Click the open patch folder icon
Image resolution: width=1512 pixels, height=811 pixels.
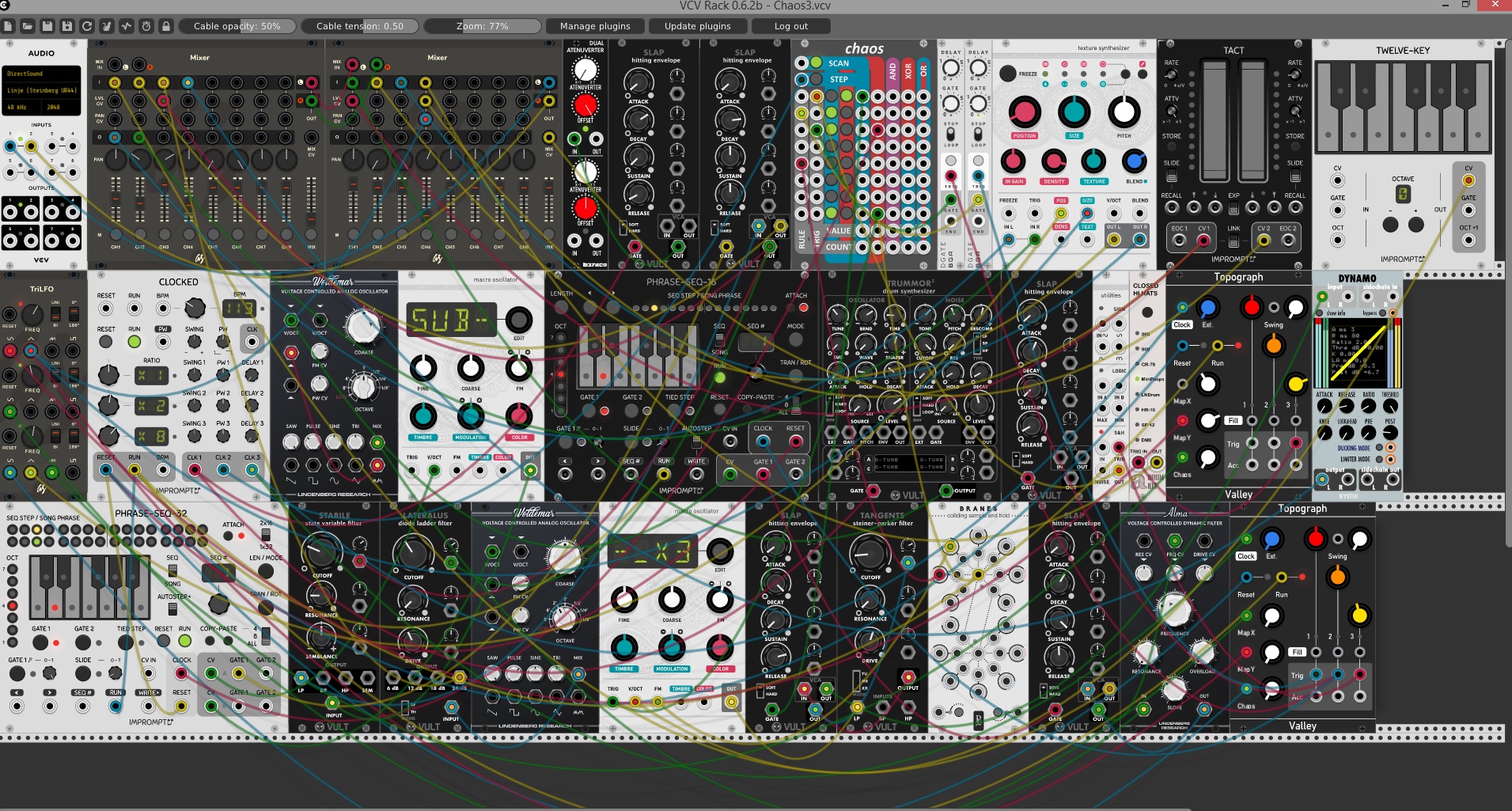coord(28,26)
